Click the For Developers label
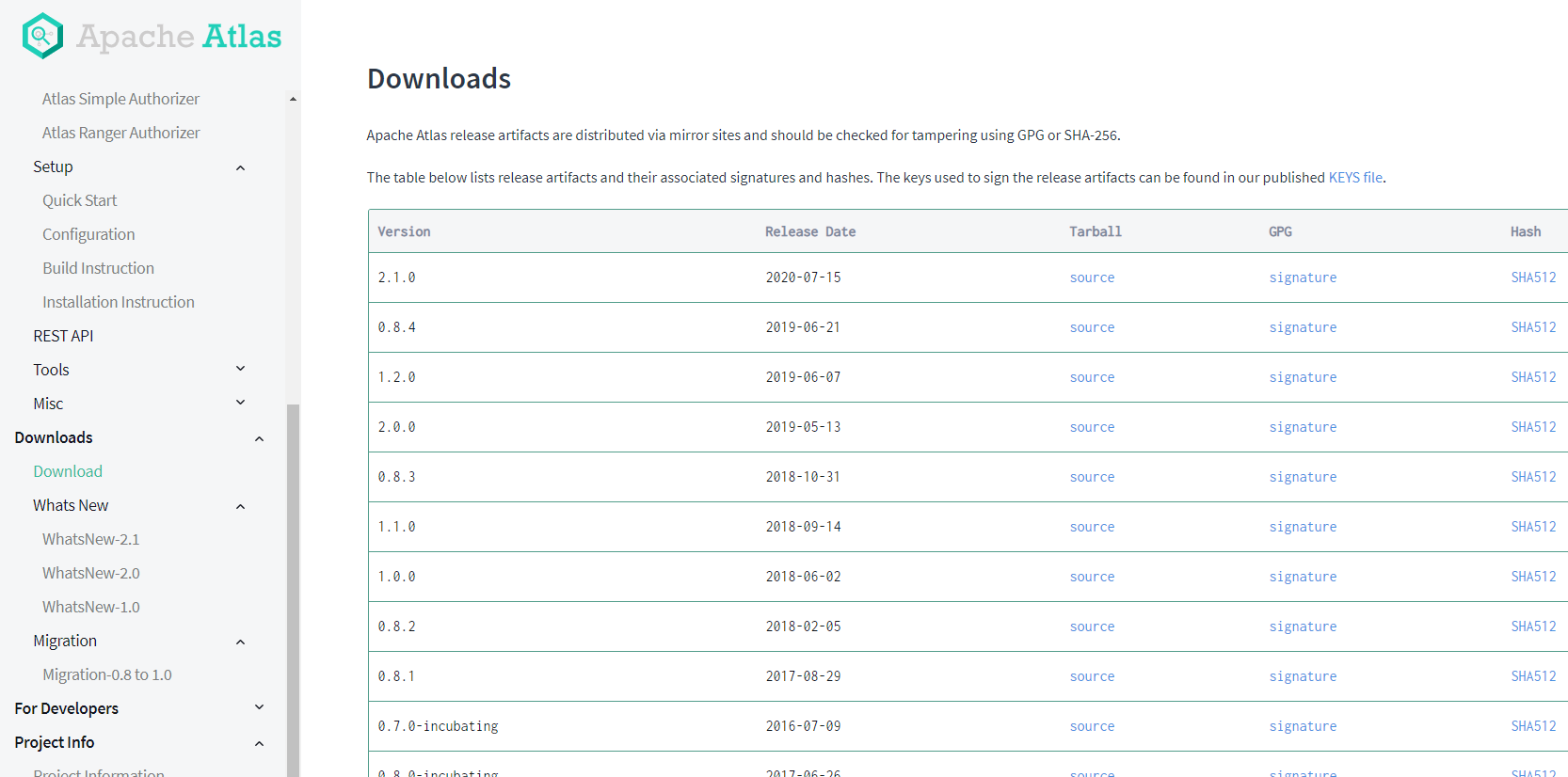Image resolution: width=1568 pixels, height=777 pixels. coord(67,708)
